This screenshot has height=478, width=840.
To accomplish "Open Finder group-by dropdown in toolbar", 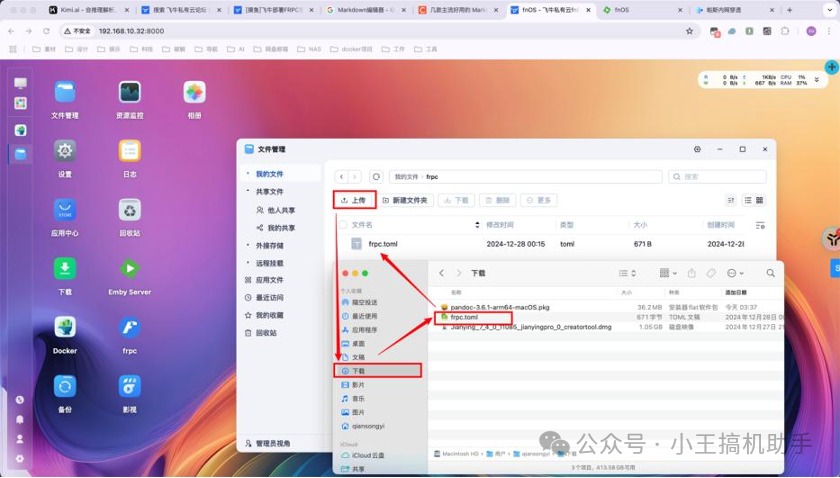I will tap(668, 273).
